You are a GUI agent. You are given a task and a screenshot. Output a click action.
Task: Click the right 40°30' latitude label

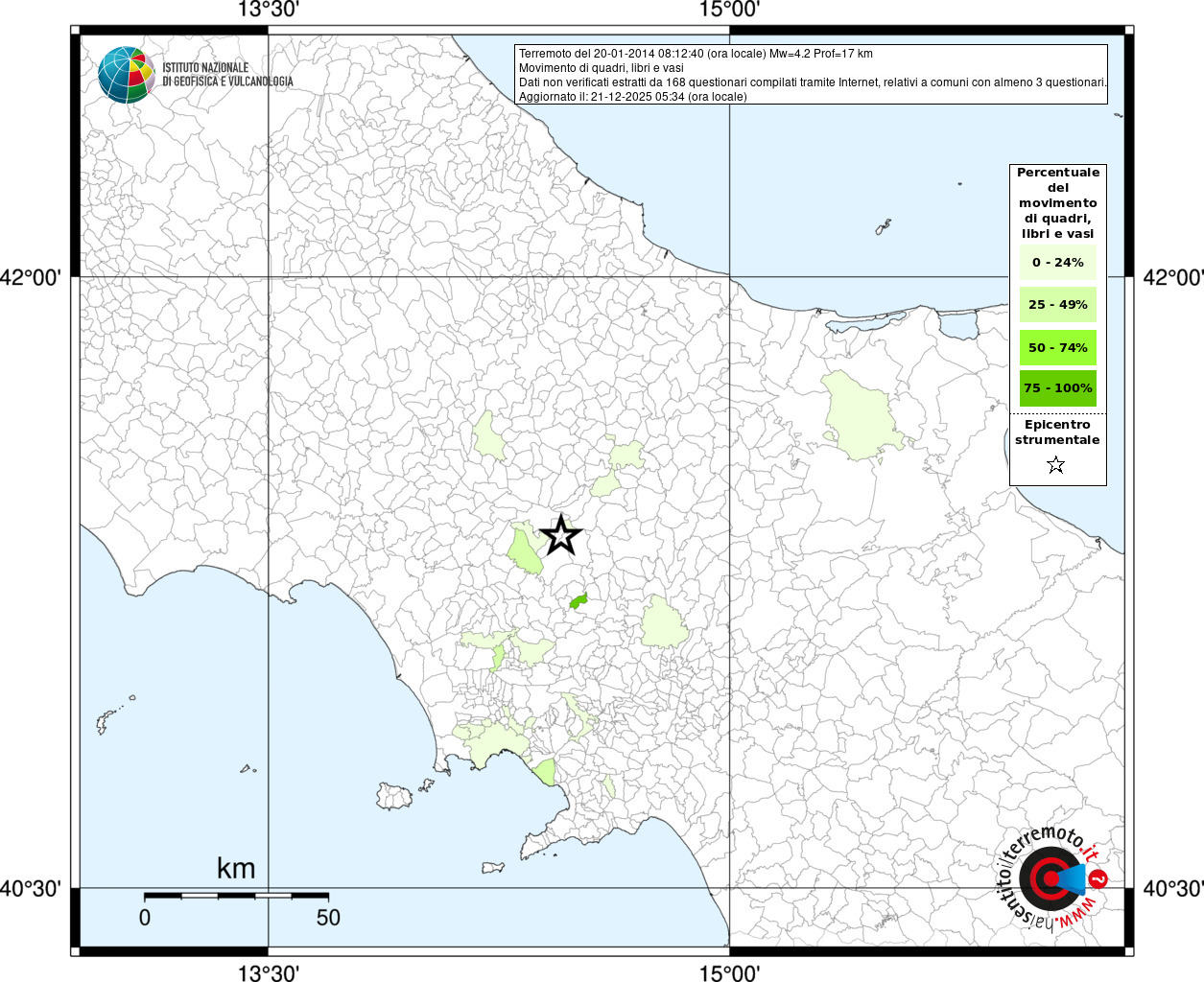pyautogui.click(x=1172, y=889)
